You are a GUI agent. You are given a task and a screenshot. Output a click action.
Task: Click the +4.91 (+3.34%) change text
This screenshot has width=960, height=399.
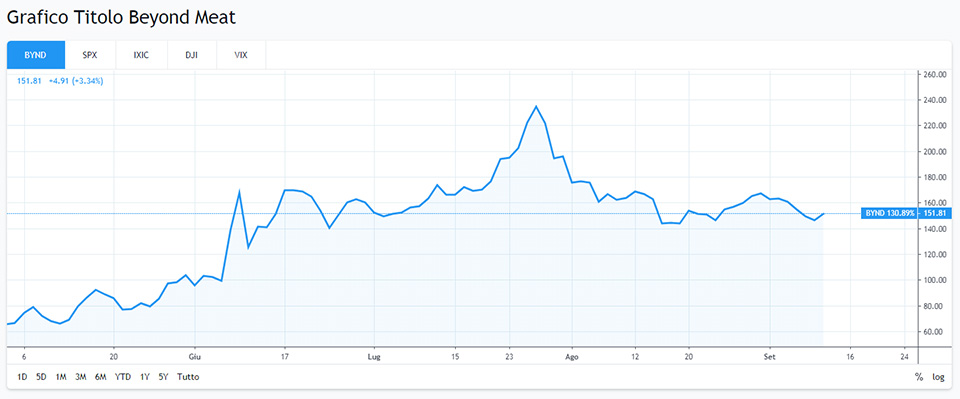(x=76, y=81)
